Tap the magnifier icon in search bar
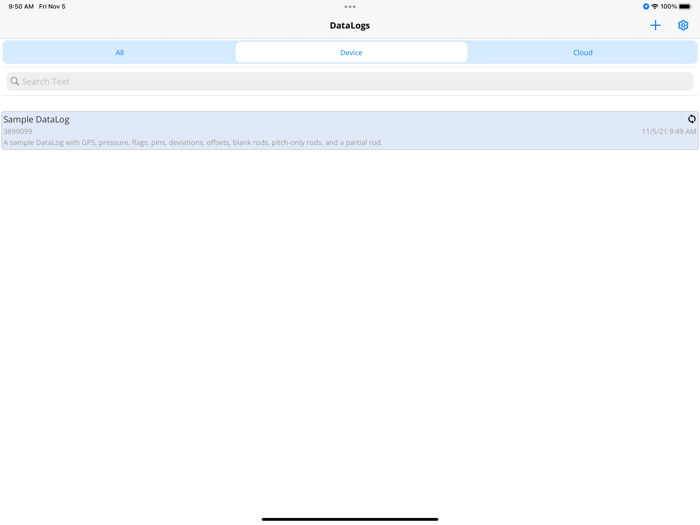This screenshot has height=525, width=700. tap(15, 81)
